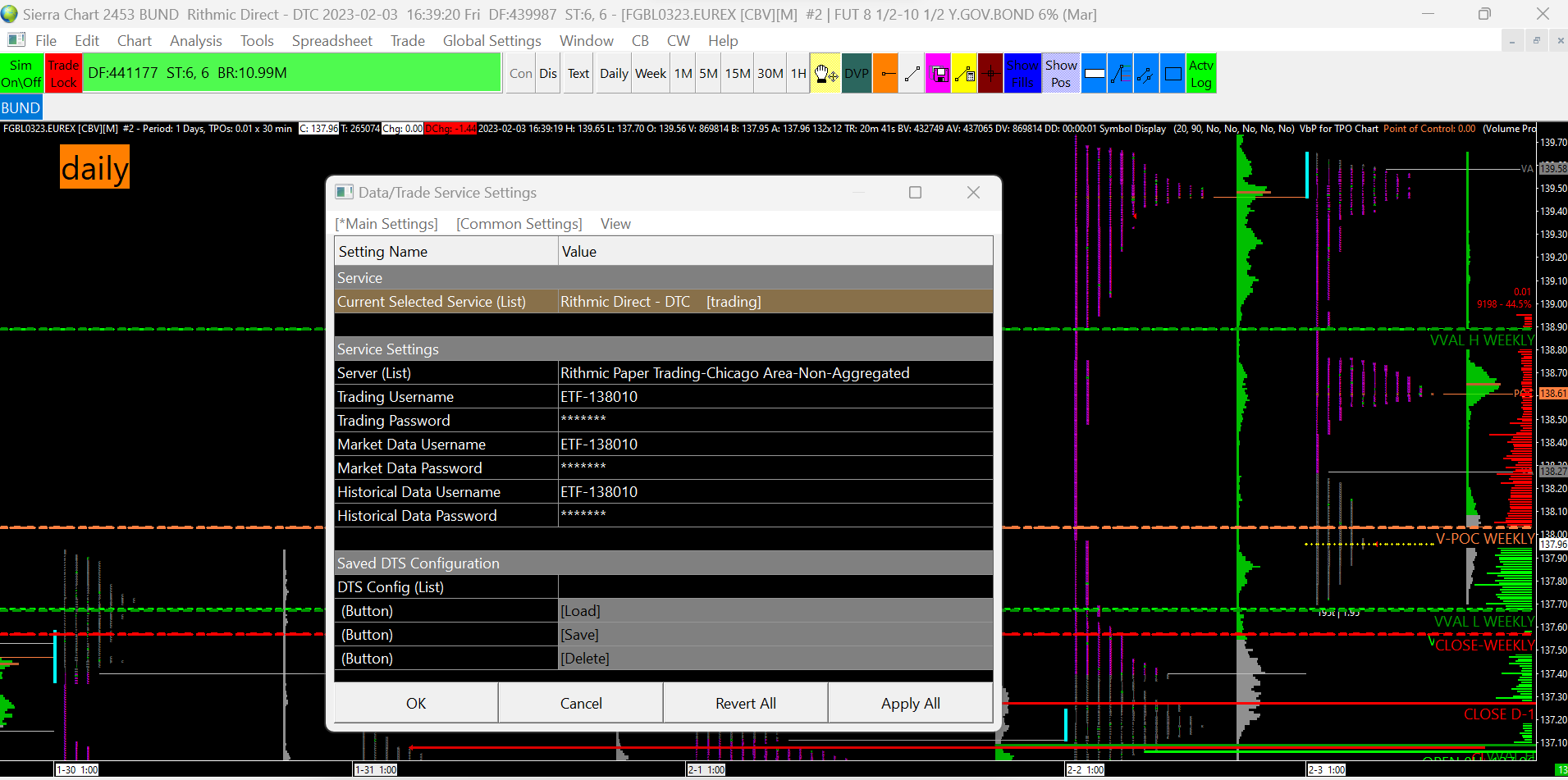
Task: Toggle Show Pos position display
Action: tap(1061, 74)
